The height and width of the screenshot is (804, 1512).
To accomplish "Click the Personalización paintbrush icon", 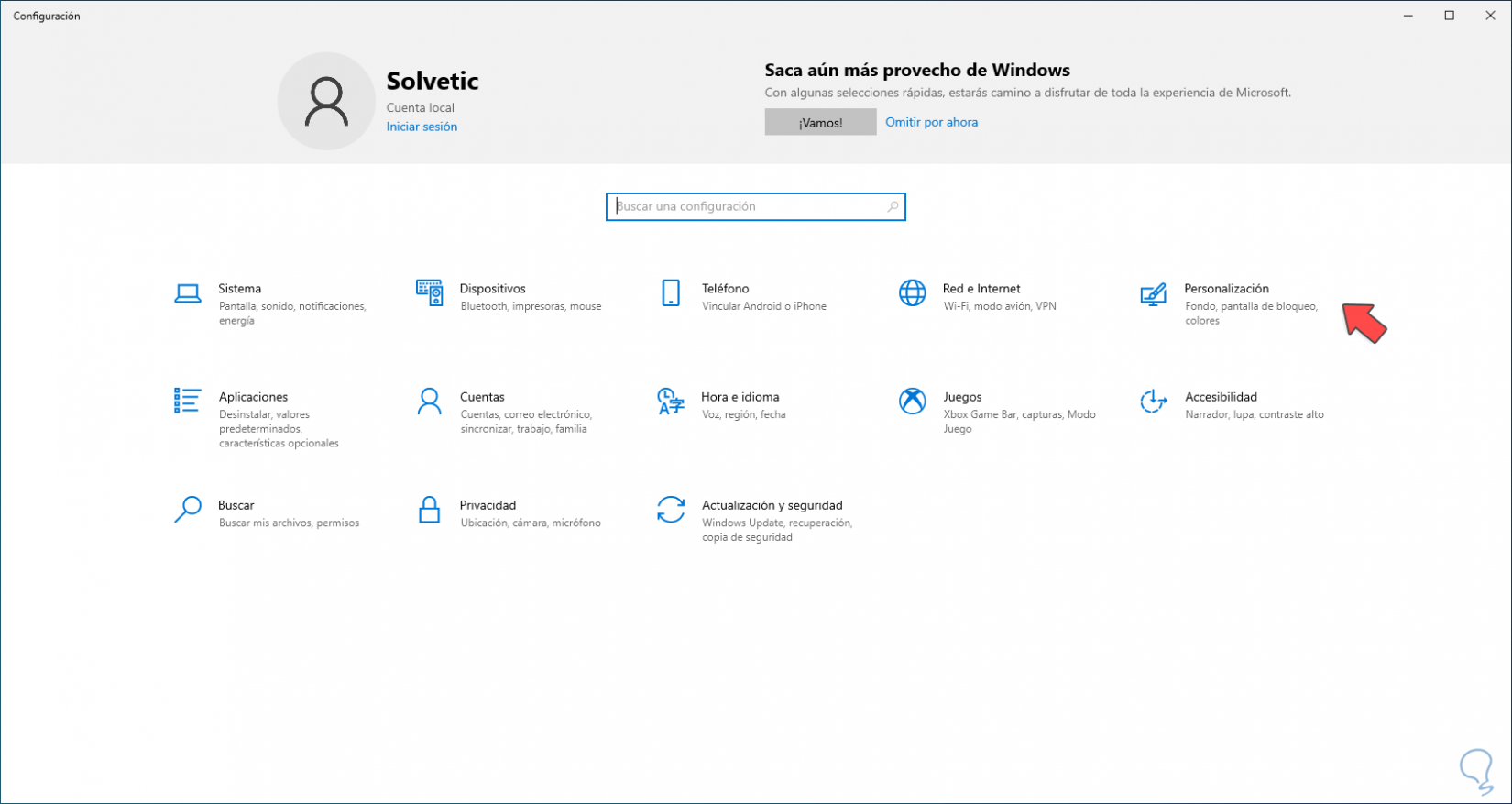I will point(1153,293).
